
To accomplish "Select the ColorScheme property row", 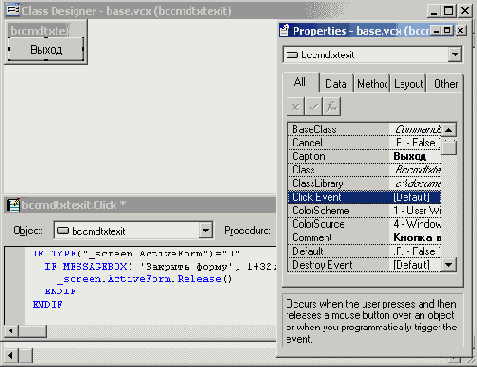I will [364, 210].
